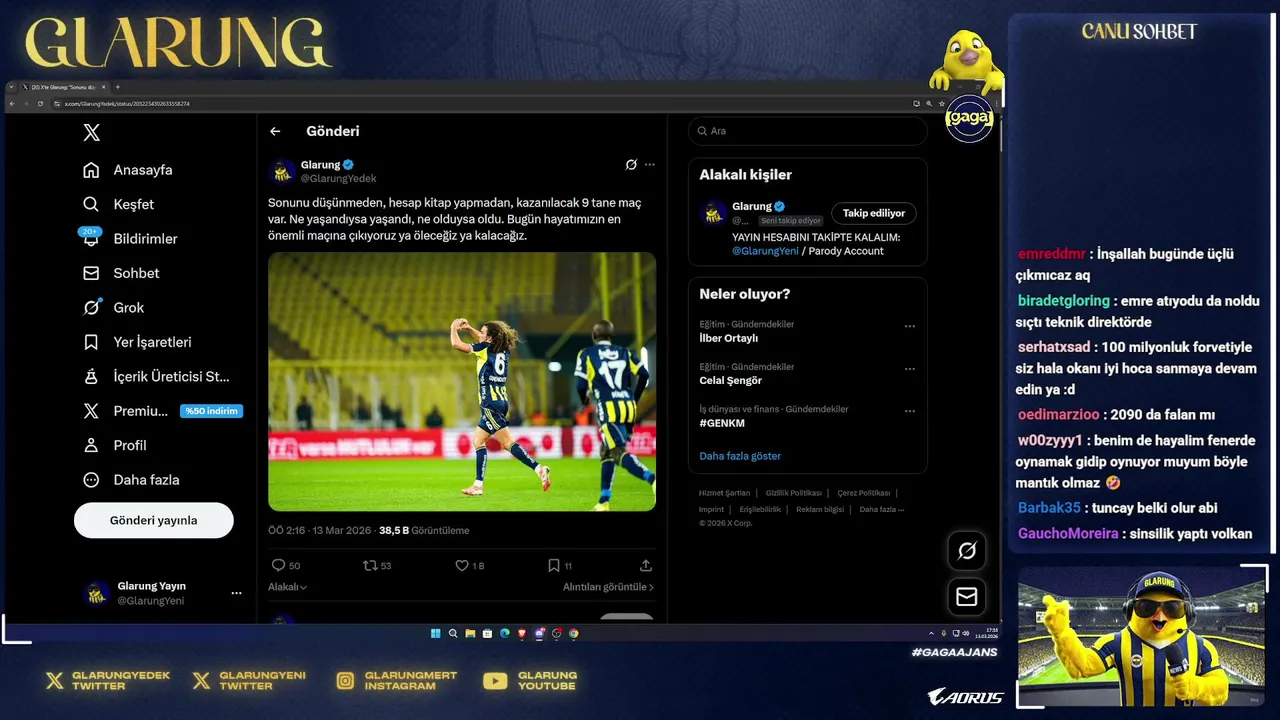Open floating messages envelope button
1280x720 pixels.
967,597
